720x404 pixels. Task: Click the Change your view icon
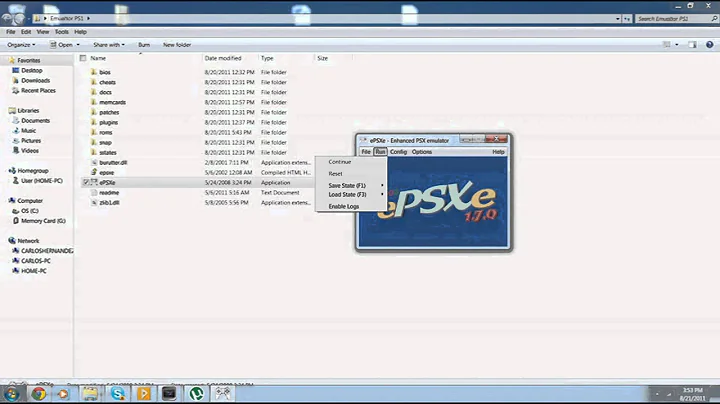tap(667, 45)
